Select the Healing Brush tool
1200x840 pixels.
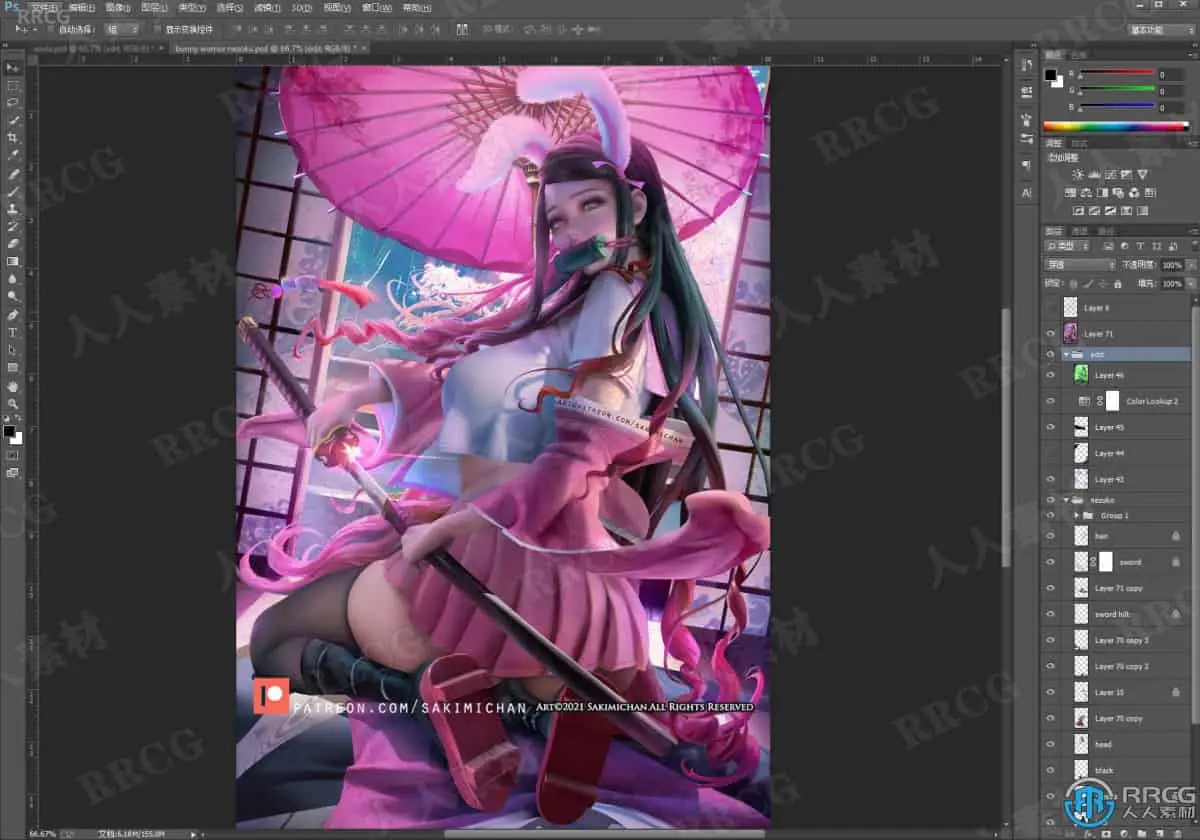(13, 174)
